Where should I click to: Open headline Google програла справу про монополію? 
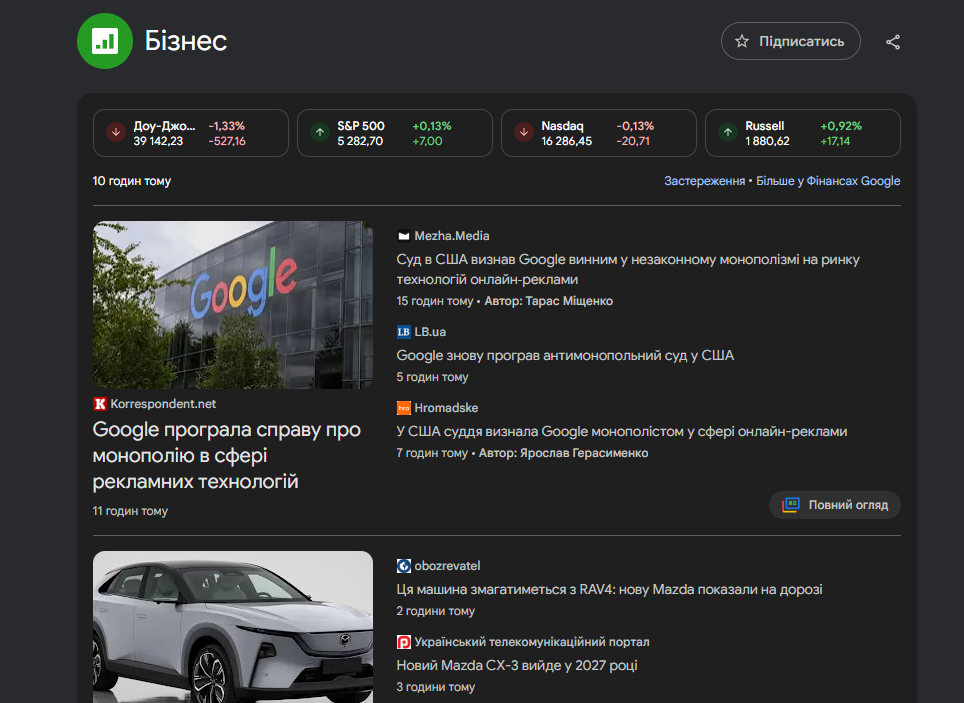(226, 455)
